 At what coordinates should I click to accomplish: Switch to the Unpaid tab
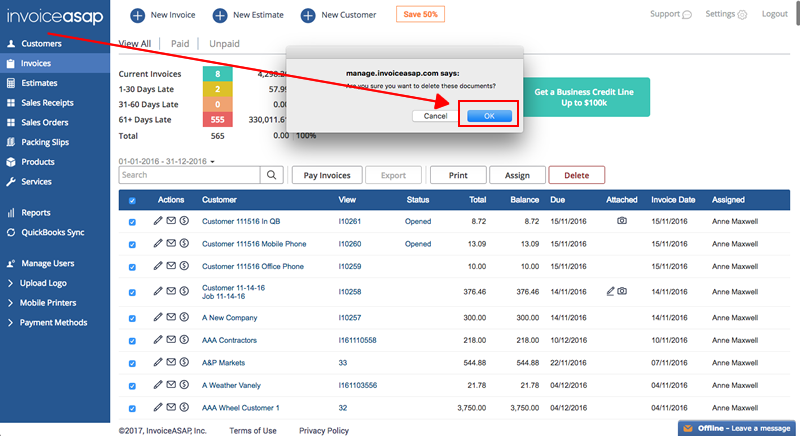coord(223,44)
